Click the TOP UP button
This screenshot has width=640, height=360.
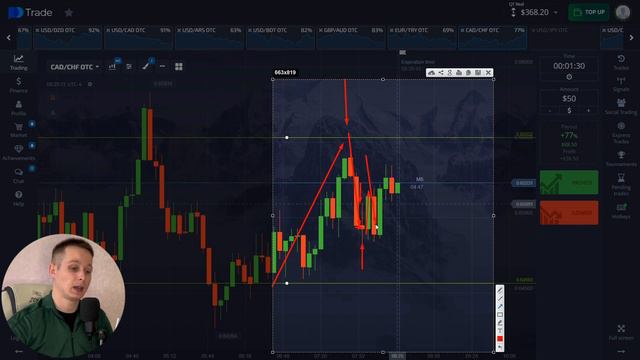pos(589,12)
